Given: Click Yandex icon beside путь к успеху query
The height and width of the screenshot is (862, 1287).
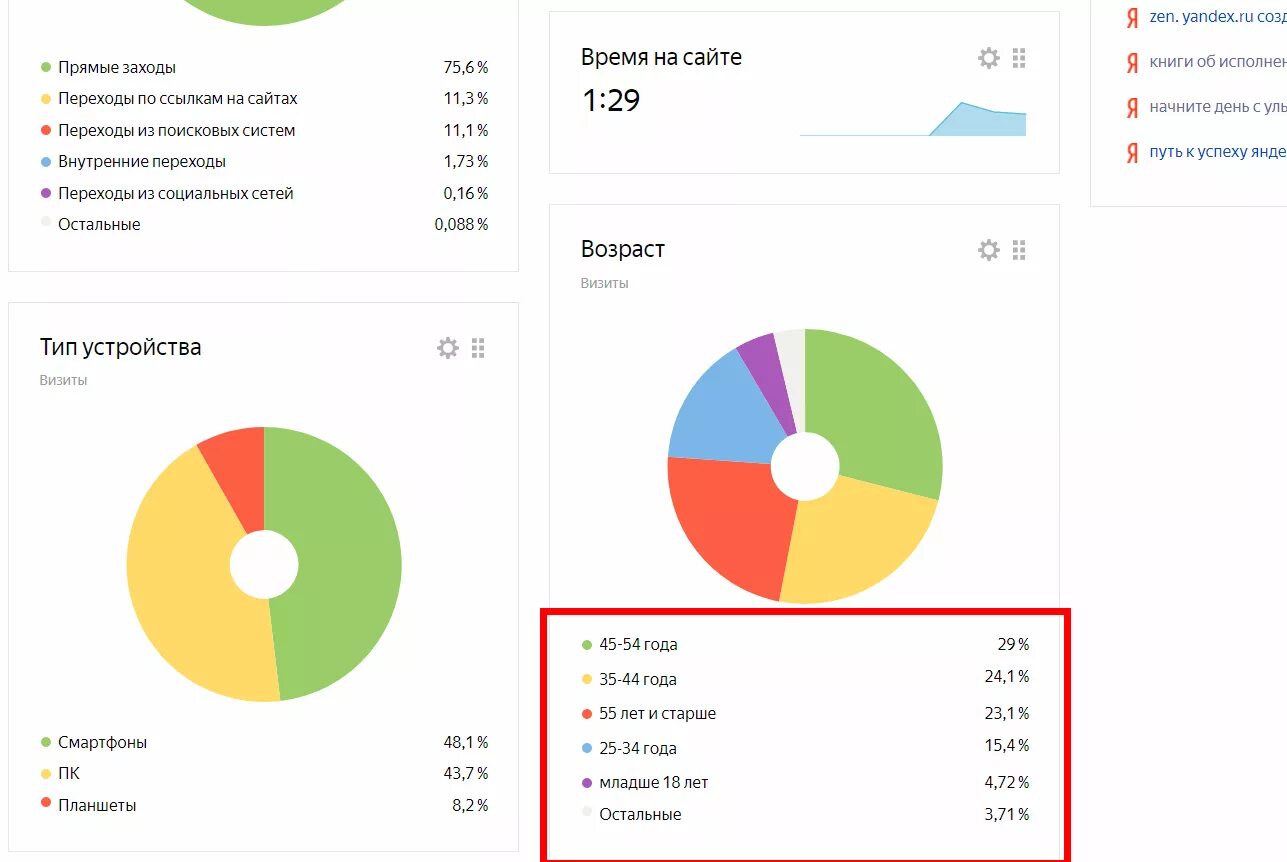Looking at the screenshot, I should point(1132,152).
